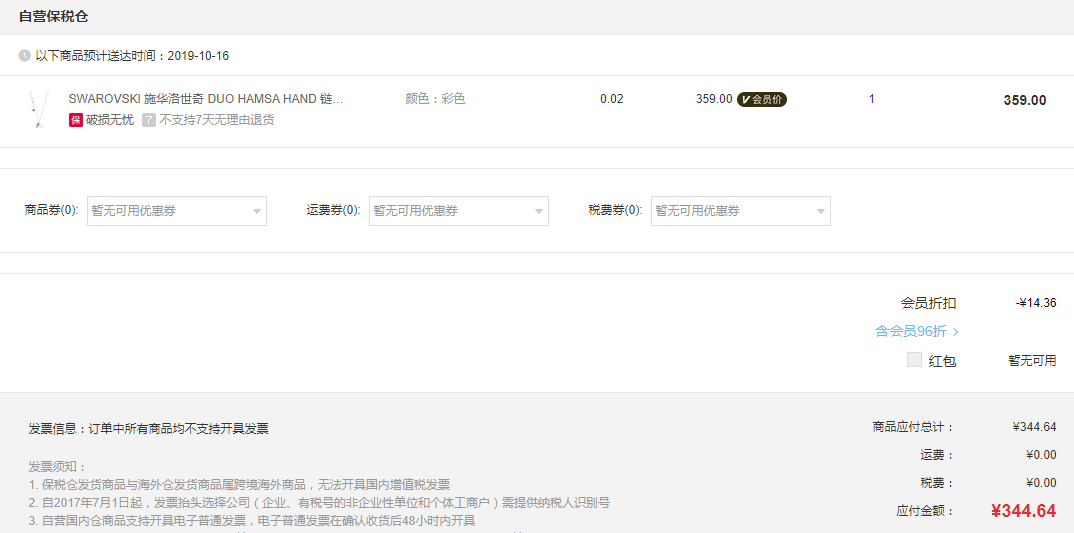The image size is (1074, 533).
Task: Click the 发票信息 invoice information line
Action: coord(149,429)
